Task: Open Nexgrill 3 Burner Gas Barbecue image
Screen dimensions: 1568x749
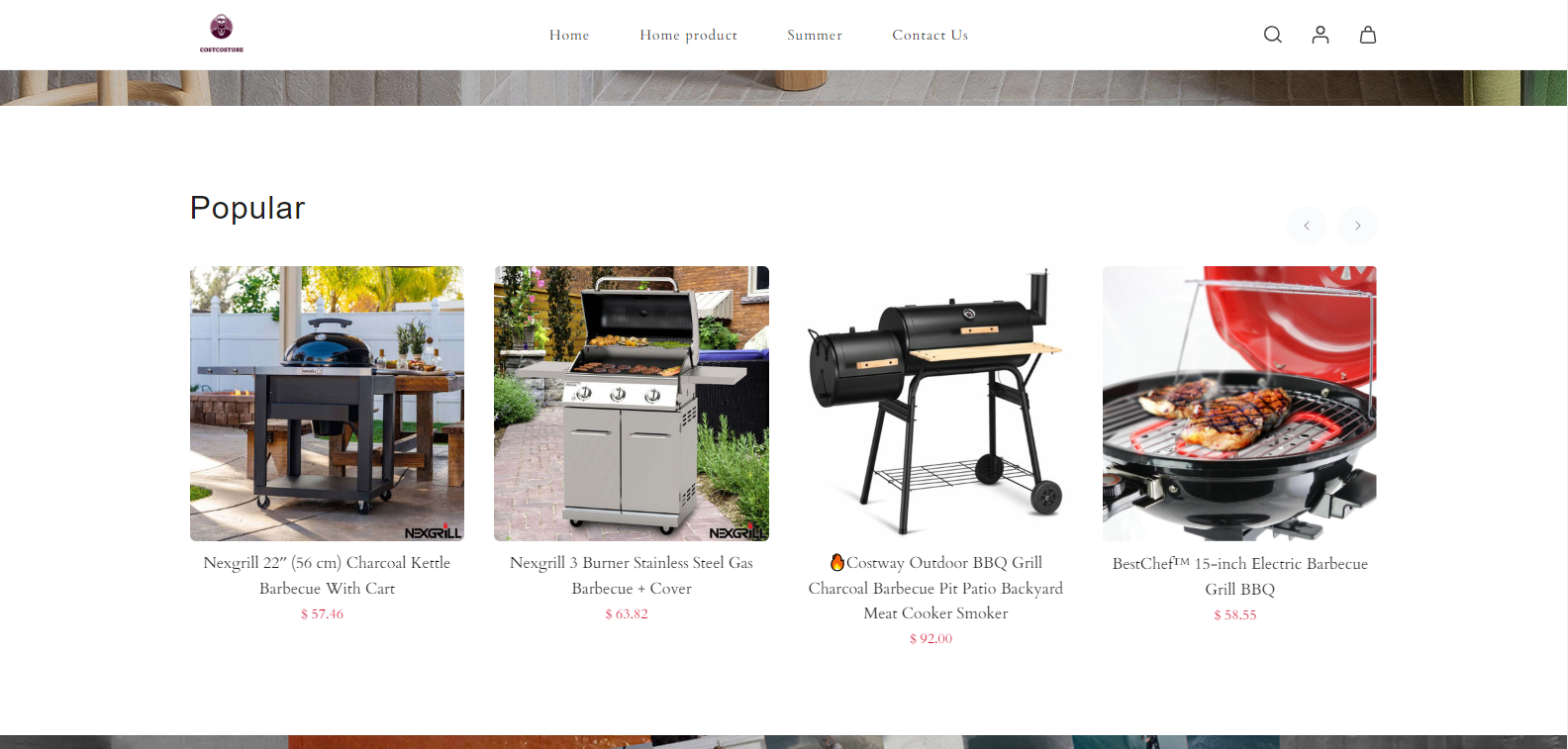Action: coord(632,404)
